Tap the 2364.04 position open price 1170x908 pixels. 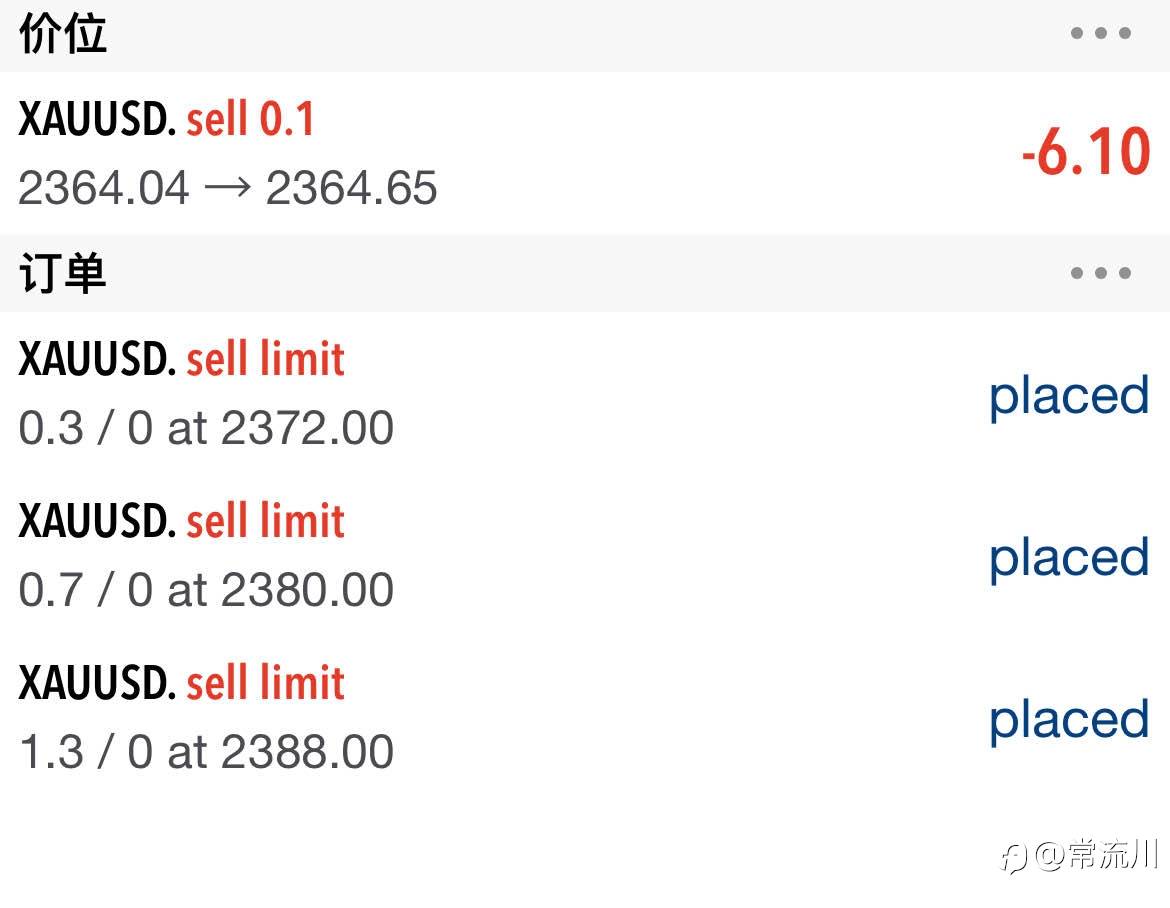pyautogui.click(x=103, y=188)
